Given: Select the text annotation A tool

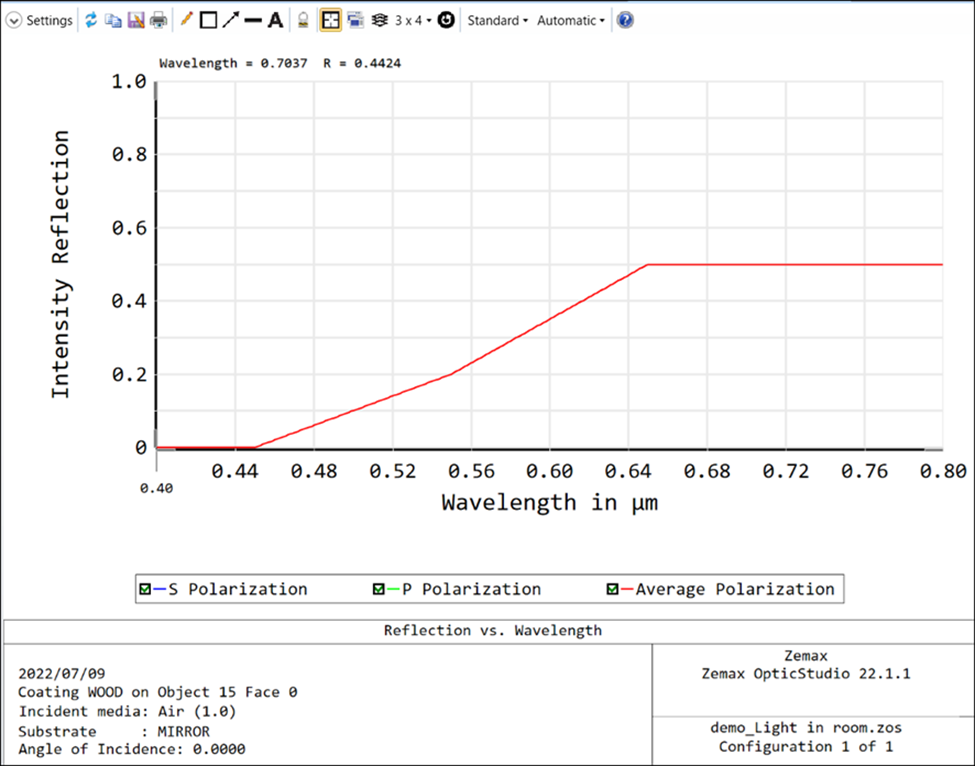Looking at the screenshot, I should tap(275, 20).
